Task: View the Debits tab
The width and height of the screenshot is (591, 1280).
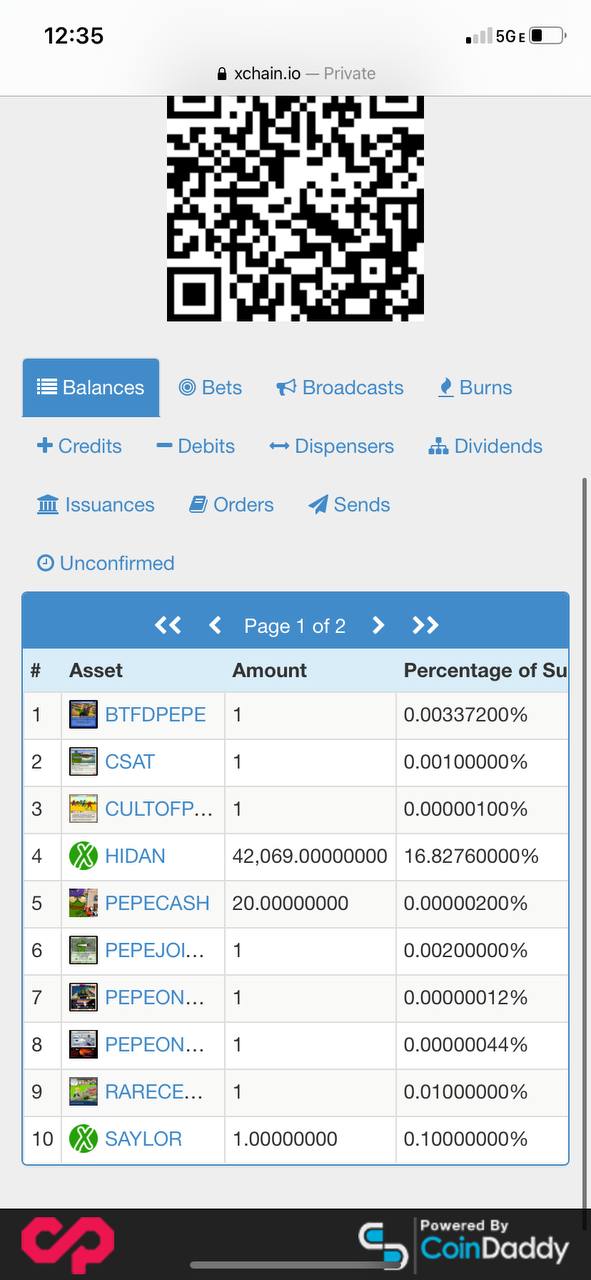Action: 195,446
